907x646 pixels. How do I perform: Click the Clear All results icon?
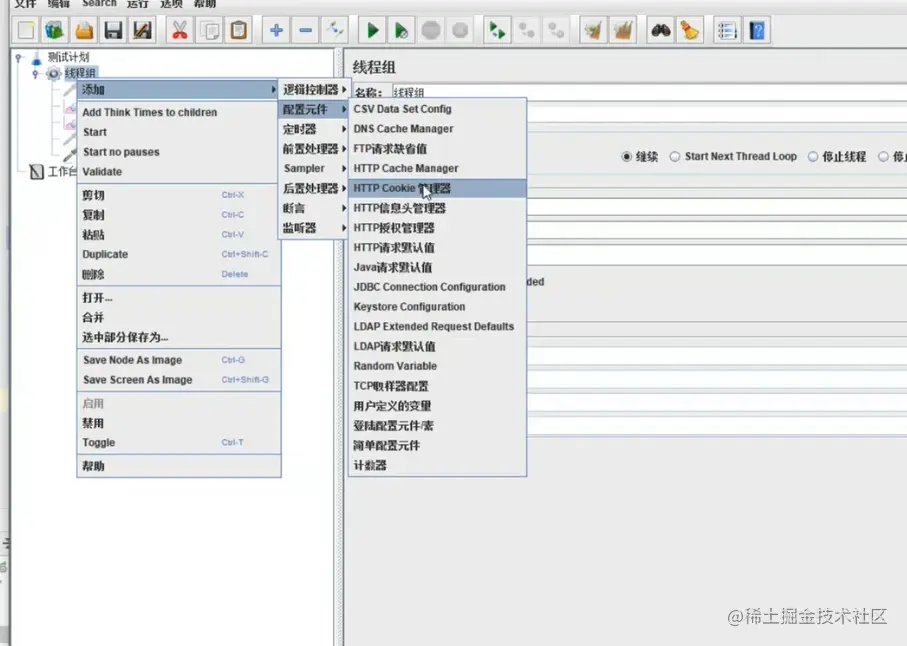623,30
